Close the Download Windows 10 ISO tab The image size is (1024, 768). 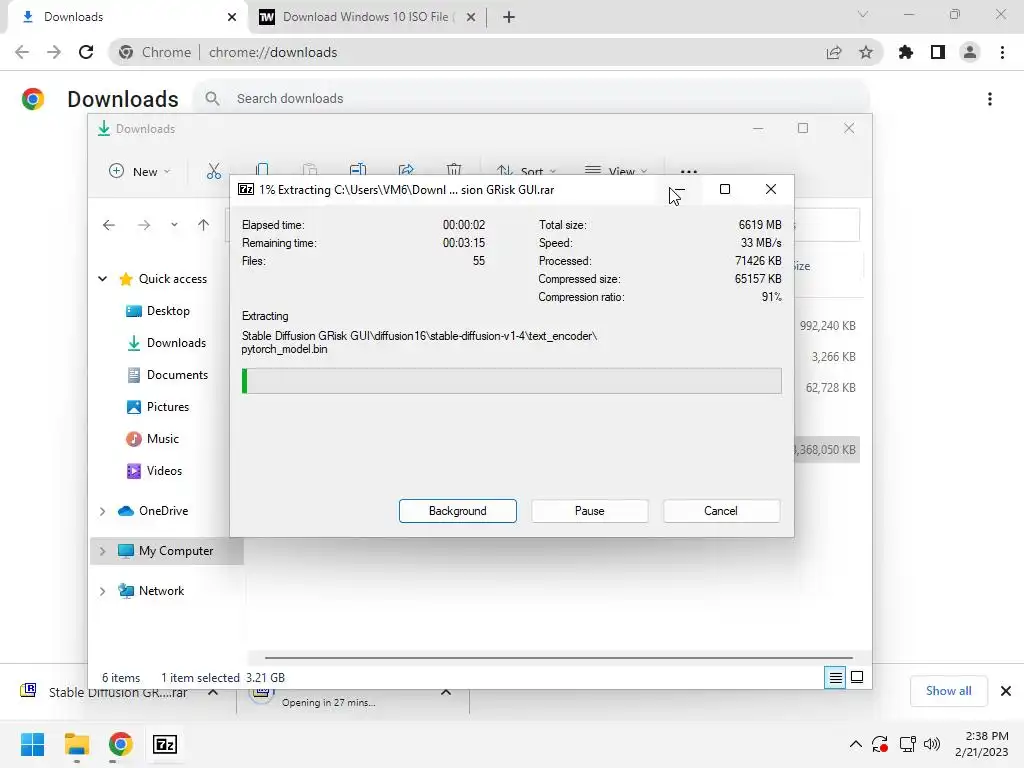pos(471,17)
